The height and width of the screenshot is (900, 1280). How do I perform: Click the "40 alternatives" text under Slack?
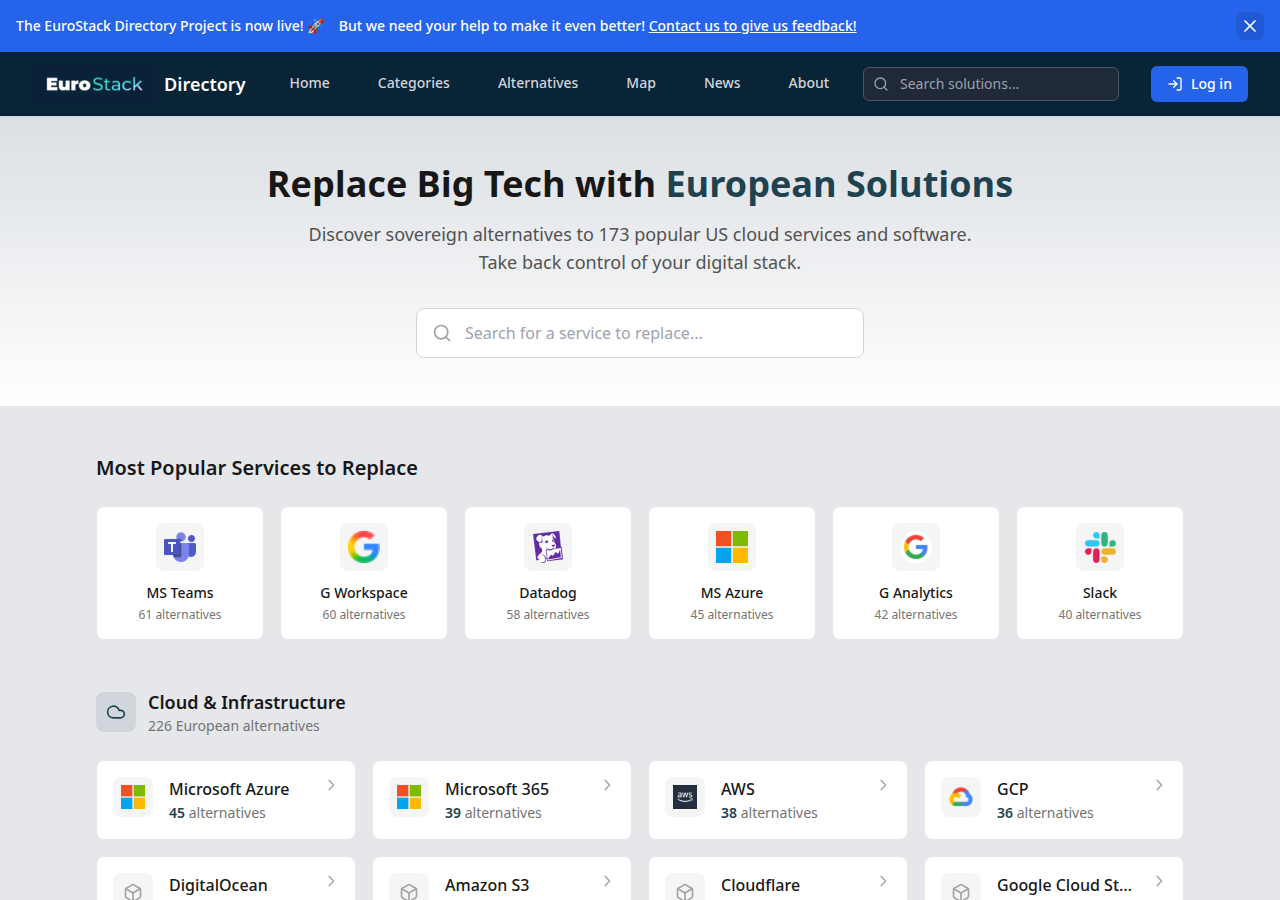click(x=1100, y=615)
